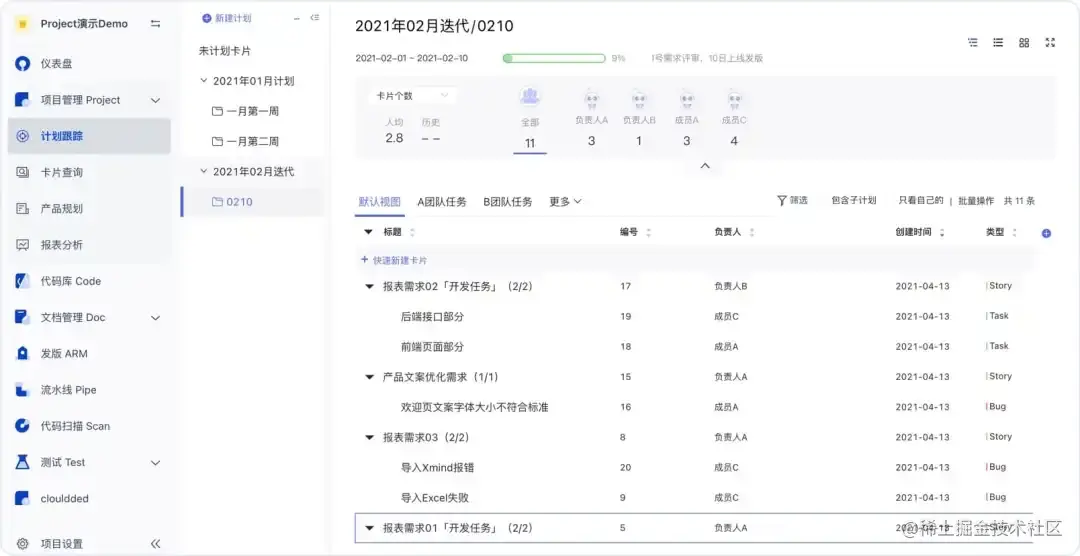Viewport: 1080px width, 556px height.
Task: Expand the 文档管理 Doc chevron
Action: 156,318
